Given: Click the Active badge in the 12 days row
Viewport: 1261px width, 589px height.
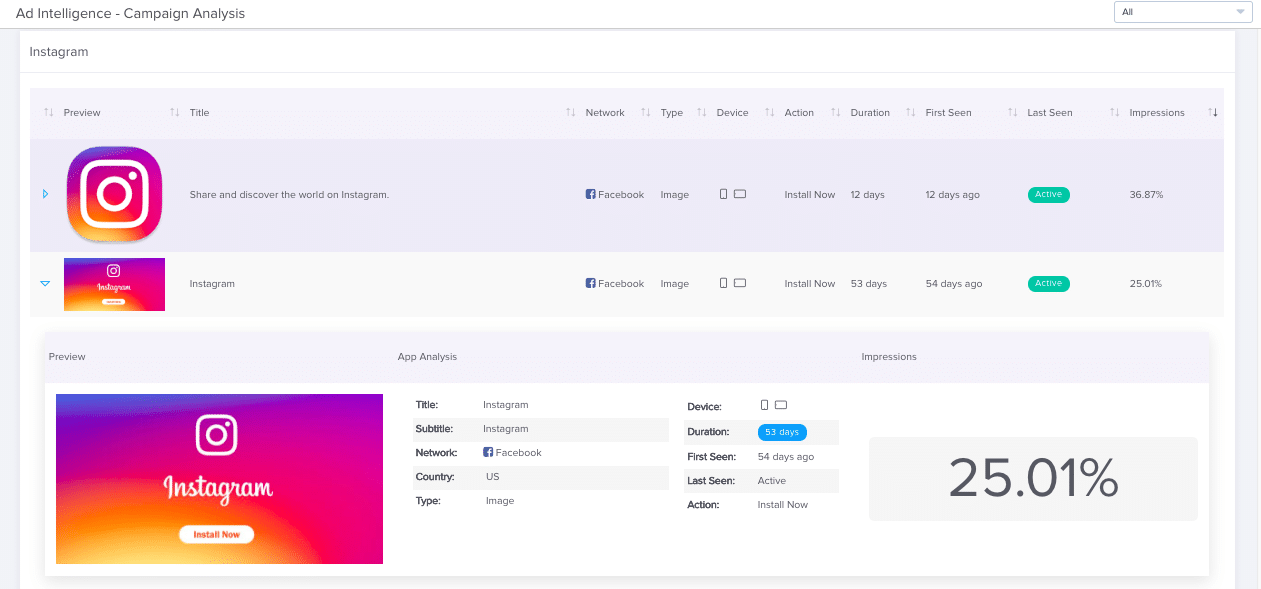Looking at the screenshot, I should point(1049,195).
